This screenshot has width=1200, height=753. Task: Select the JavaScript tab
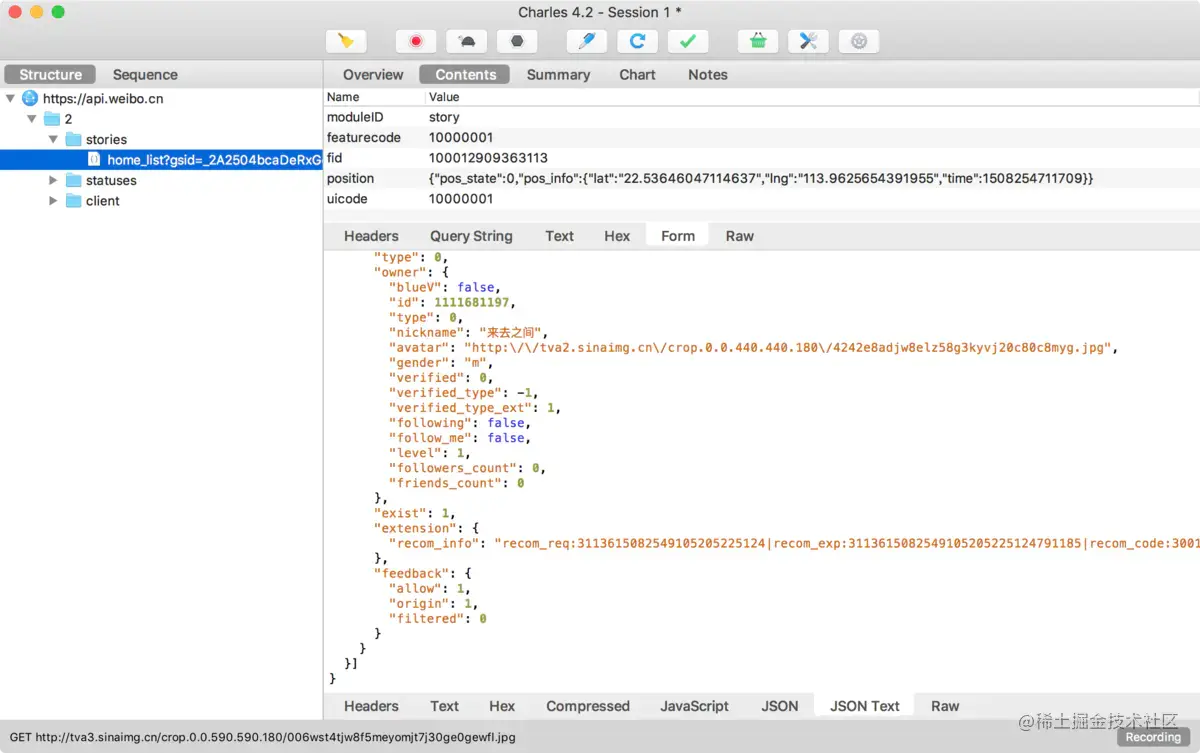(x=694, y=706)
